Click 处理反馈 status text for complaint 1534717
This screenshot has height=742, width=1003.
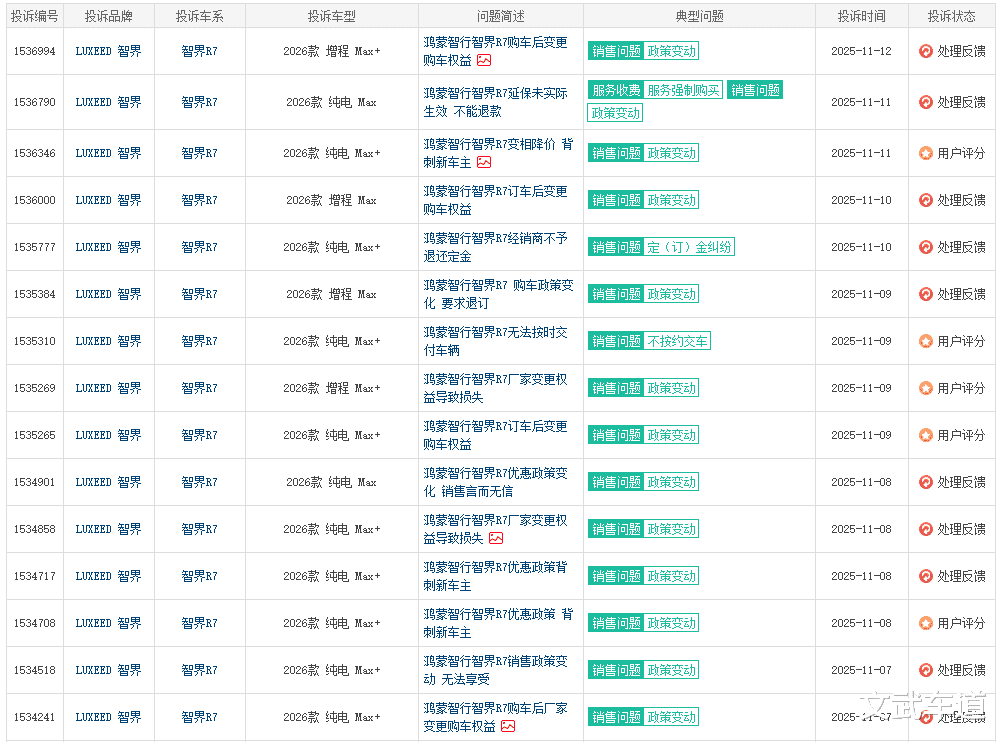pyautogui.click(x=961, y=576)
